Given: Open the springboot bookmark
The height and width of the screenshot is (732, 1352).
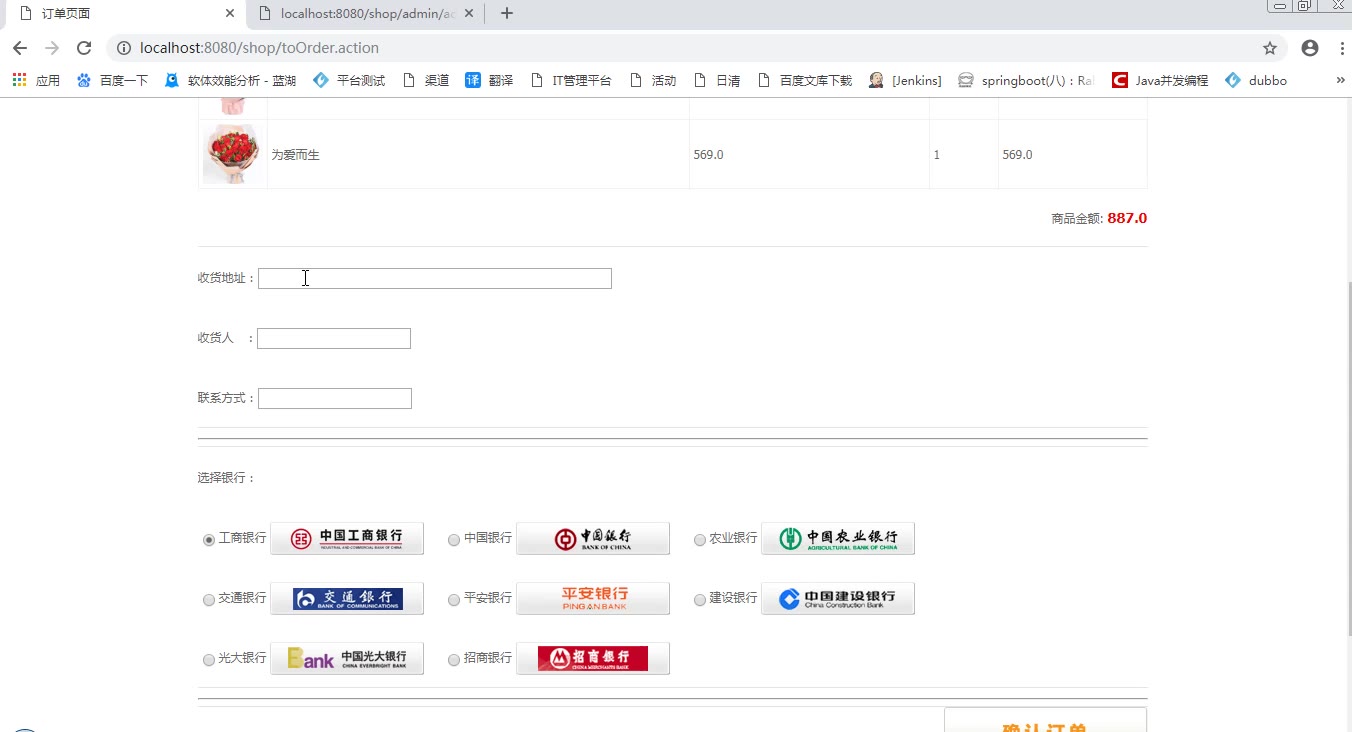Looking at the screenshot, I should coord(1026,80).
